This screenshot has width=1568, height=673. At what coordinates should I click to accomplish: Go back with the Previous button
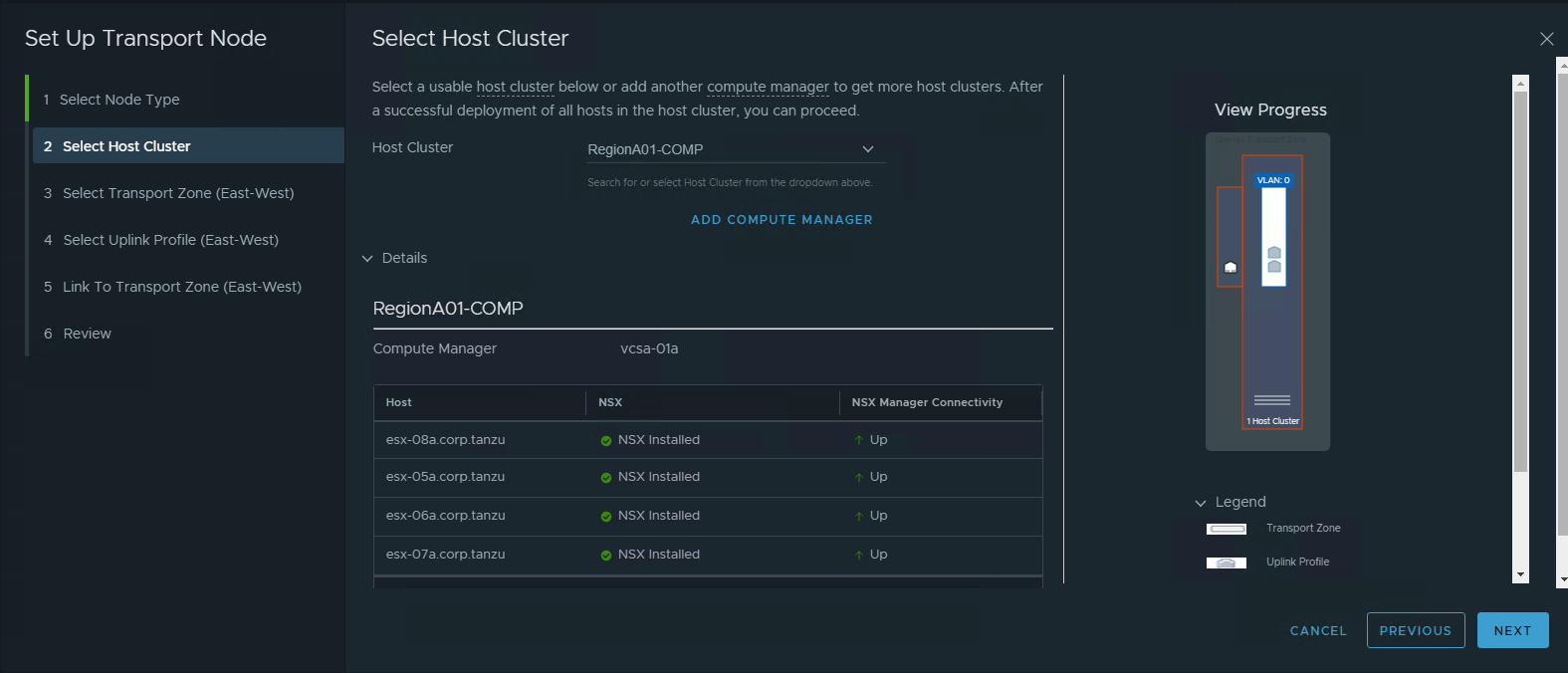tap(1415, 630)
